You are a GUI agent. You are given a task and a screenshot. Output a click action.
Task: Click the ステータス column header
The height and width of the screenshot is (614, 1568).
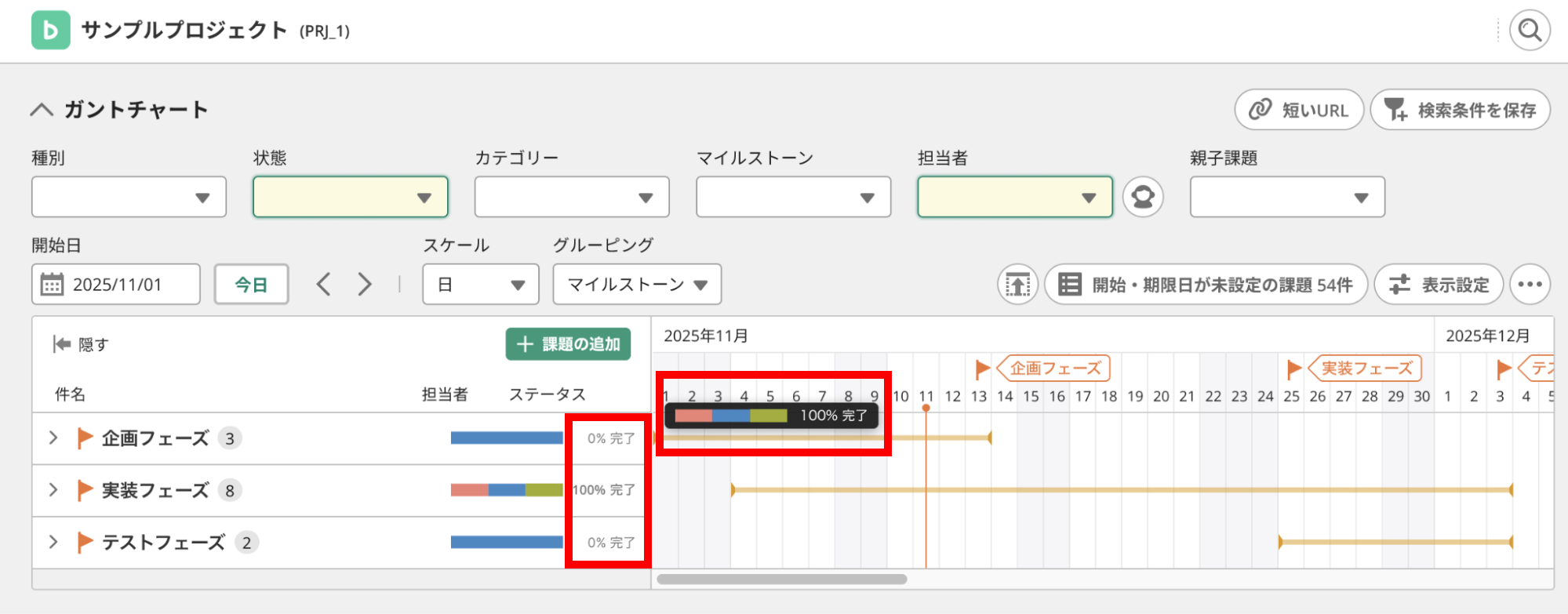coord(548,394)
